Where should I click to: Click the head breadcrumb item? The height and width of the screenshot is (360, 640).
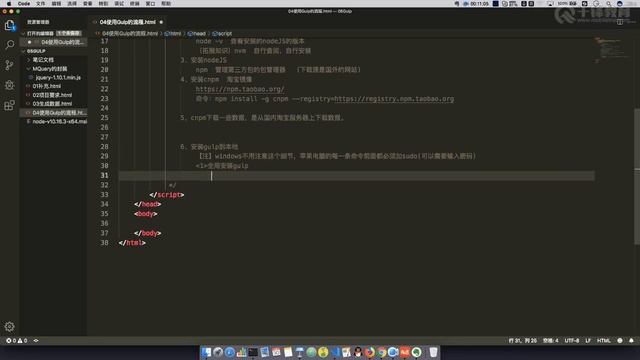[x=197, y=33]
